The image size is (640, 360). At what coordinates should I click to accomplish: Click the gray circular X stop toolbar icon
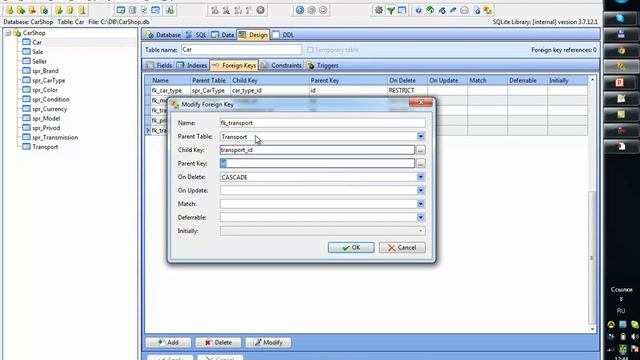coord(260,10)
